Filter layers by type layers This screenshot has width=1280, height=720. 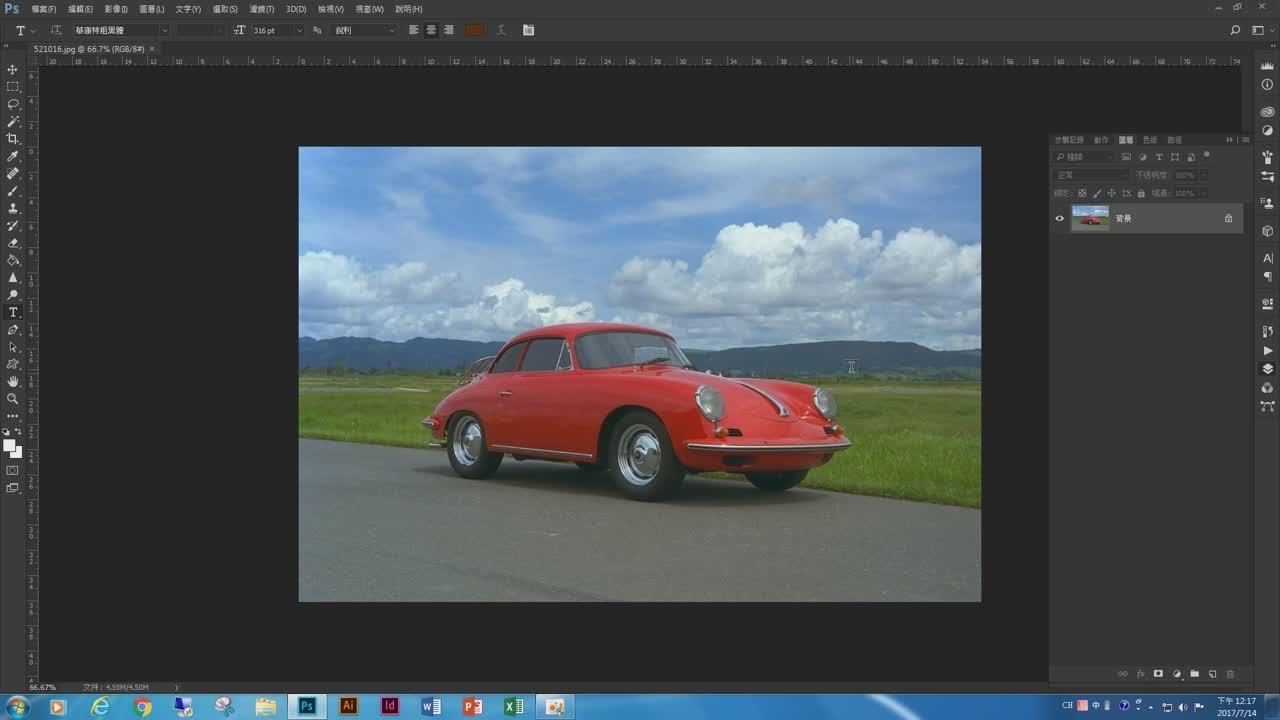[1159, 157]
